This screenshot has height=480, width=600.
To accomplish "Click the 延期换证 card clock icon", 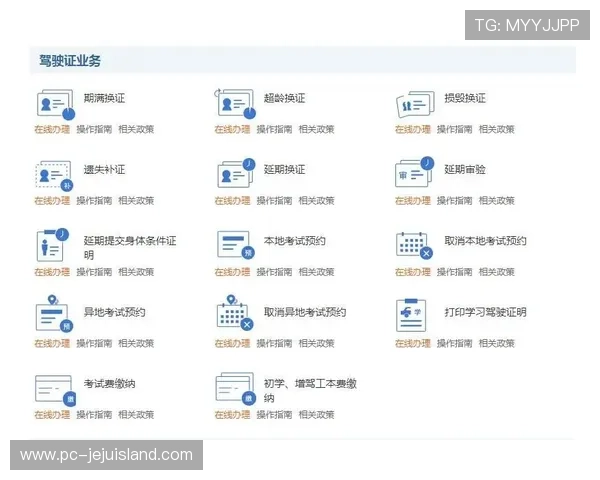I will coord(236,173).
